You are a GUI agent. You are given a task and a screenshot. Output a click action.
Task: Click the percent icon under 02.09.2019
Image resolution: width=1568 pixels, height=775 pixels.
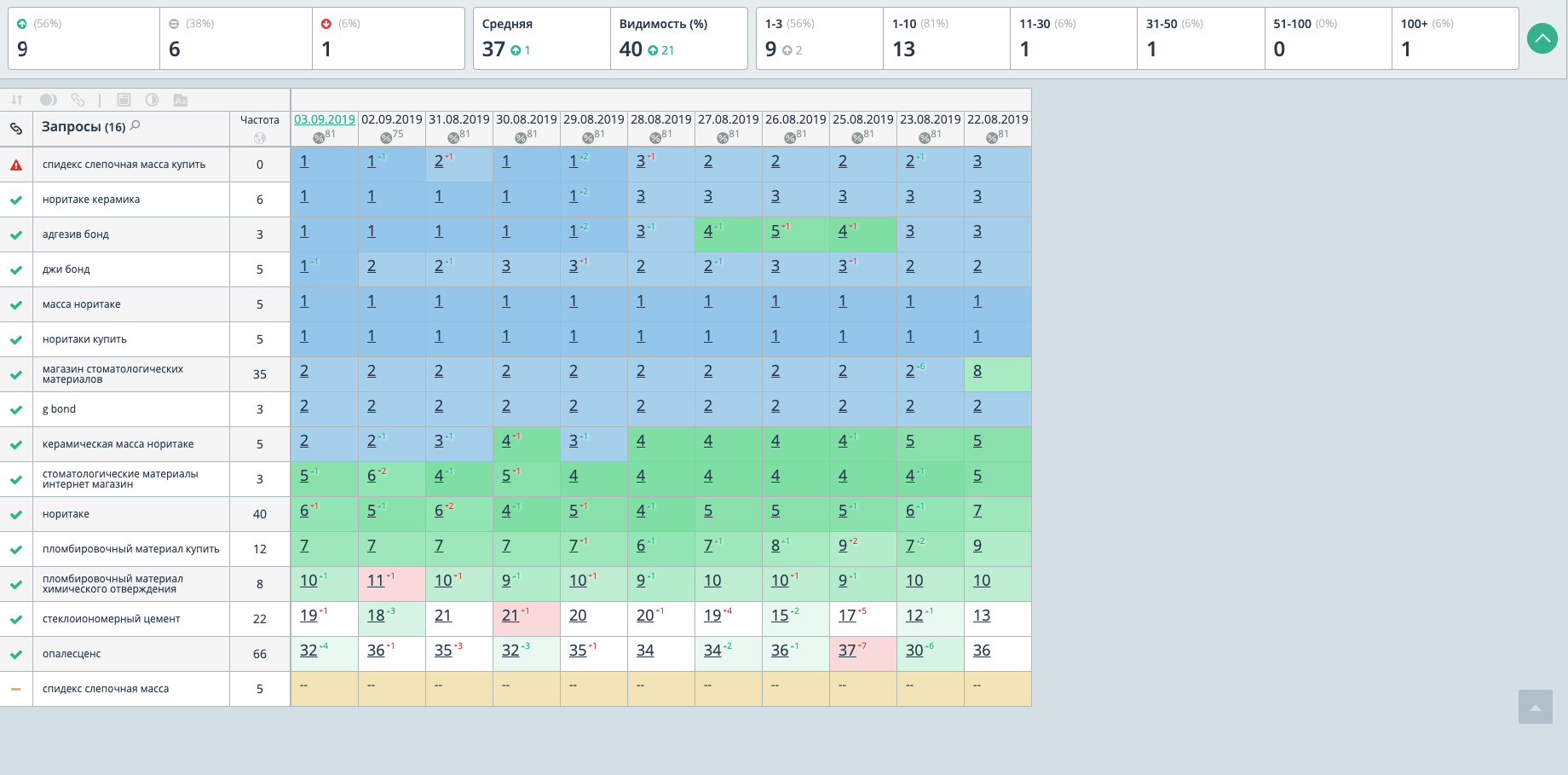(x=385, y=138)
